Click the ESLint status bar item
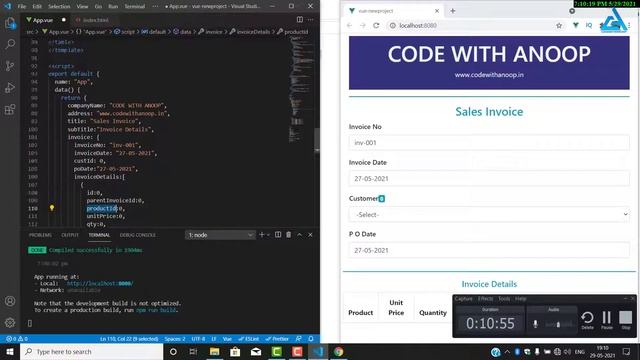This screenshot has height=360, width=640. [249, 339]
